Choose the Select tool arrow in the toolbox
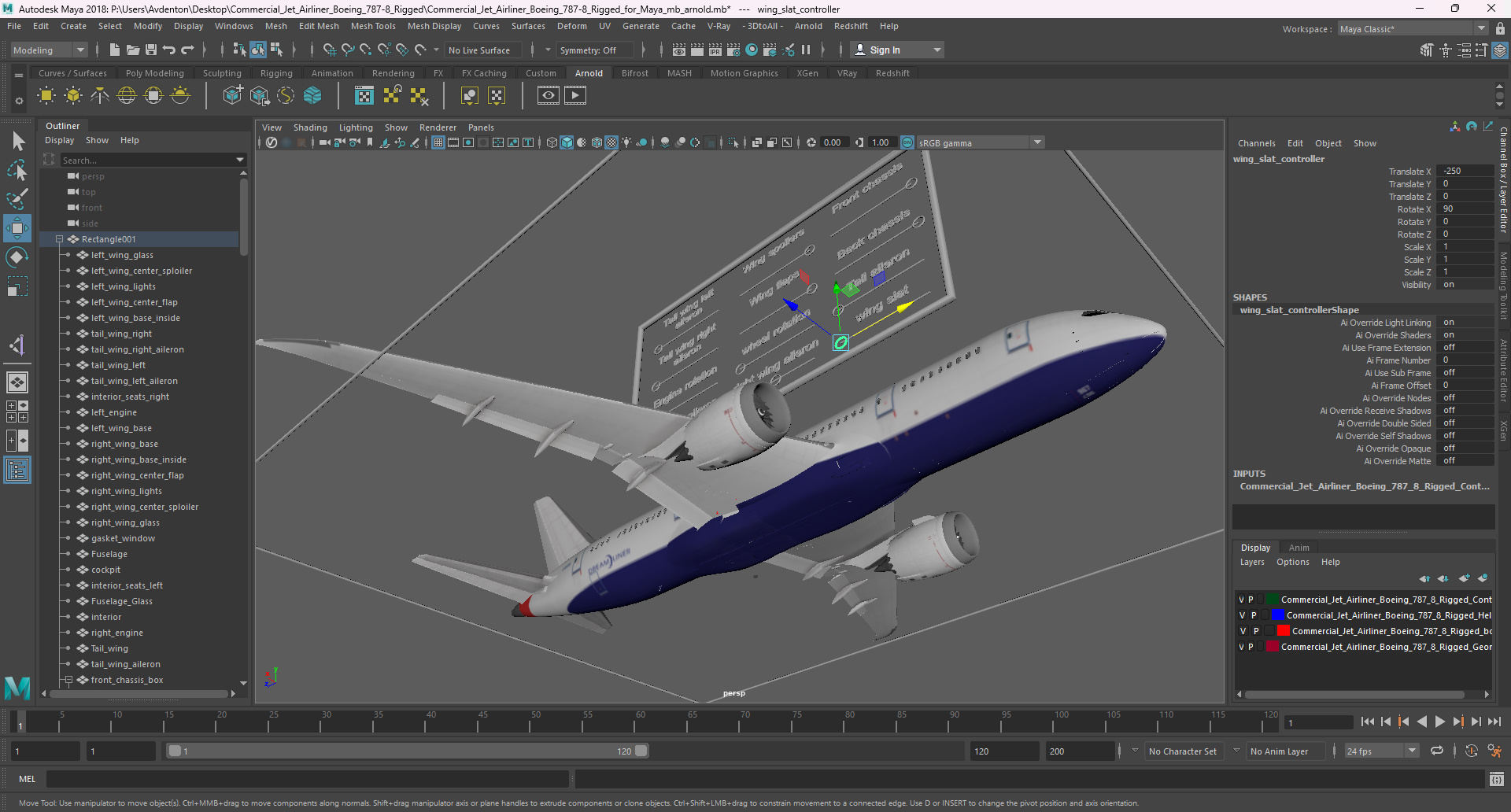Image resolution: width=1511 pixels, height=812 pixels. (x=17, y=141)
